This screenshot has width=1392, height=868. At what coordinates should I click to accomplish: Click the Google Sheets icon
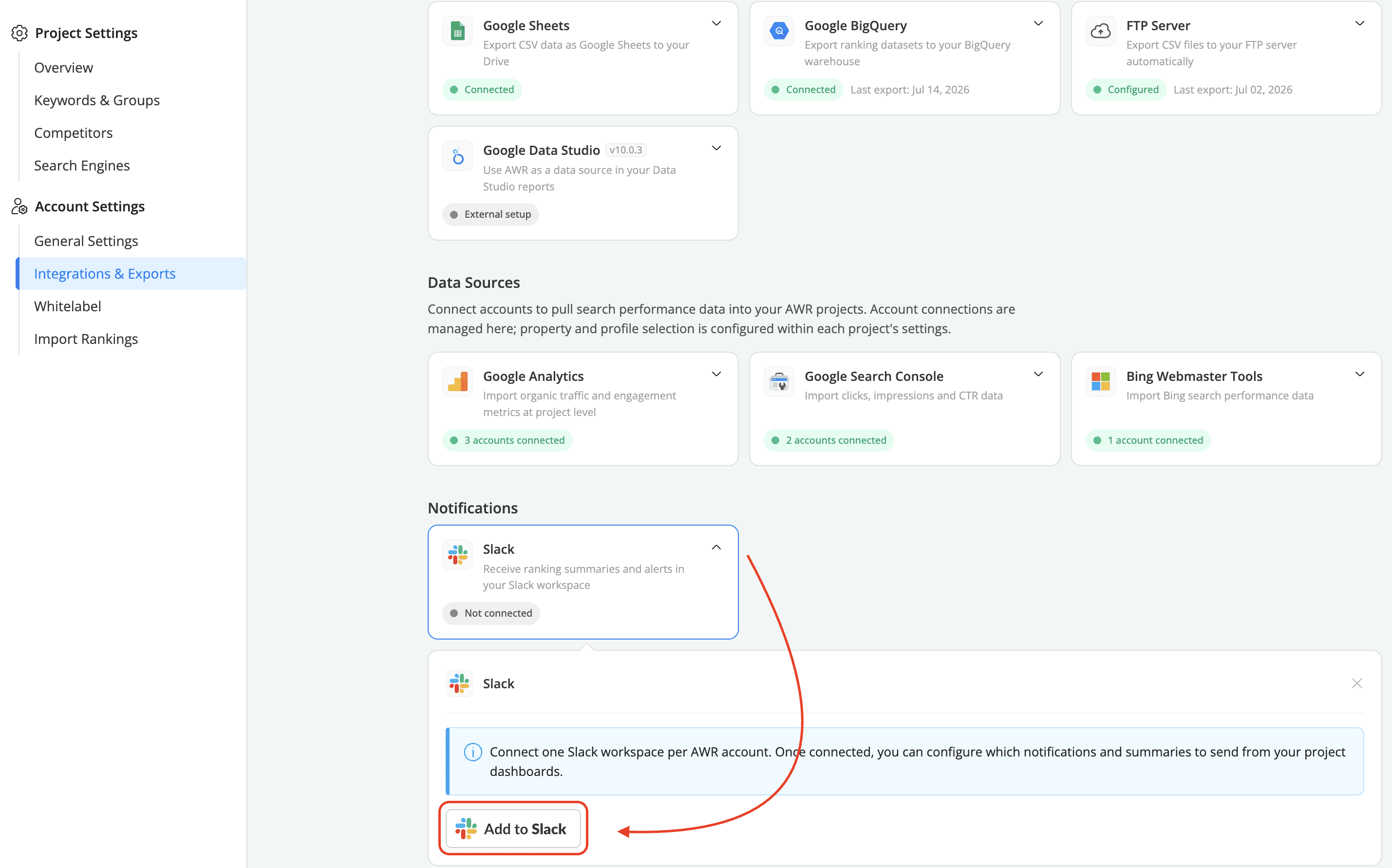coord(457,31)
